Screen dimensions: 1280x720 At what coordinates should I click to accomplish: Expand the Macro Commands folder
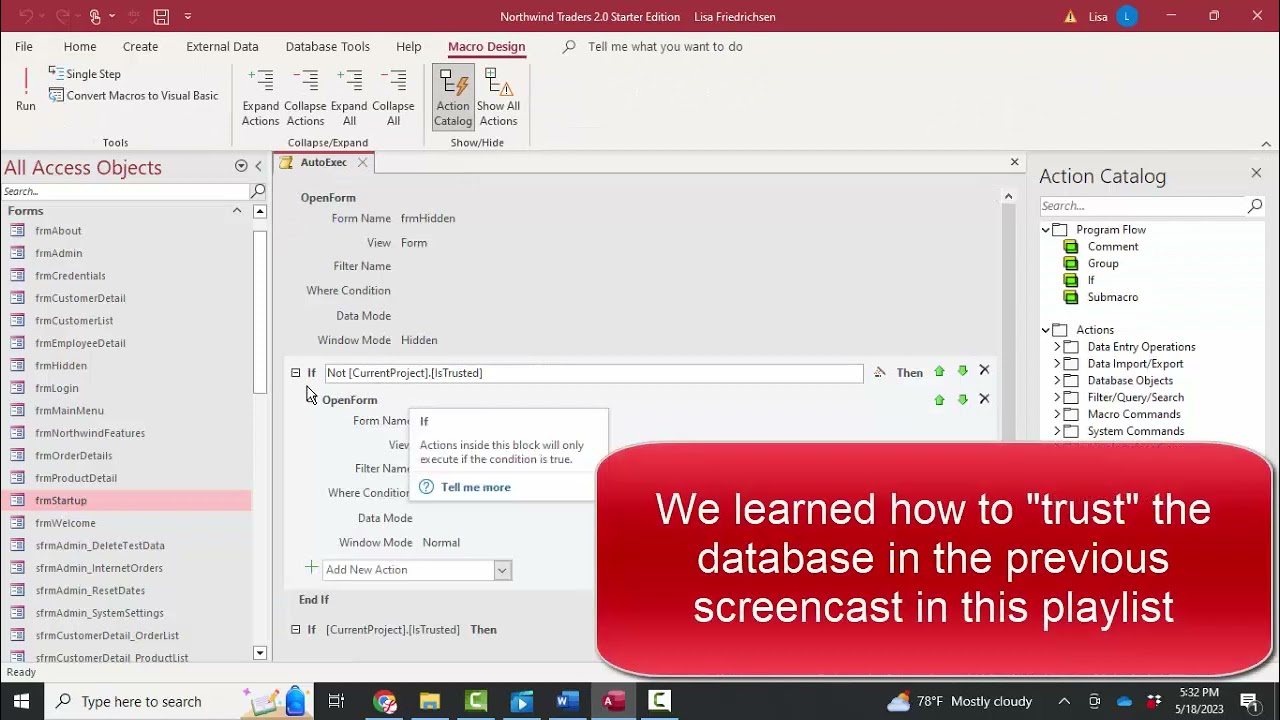(x=1057, y=415)
